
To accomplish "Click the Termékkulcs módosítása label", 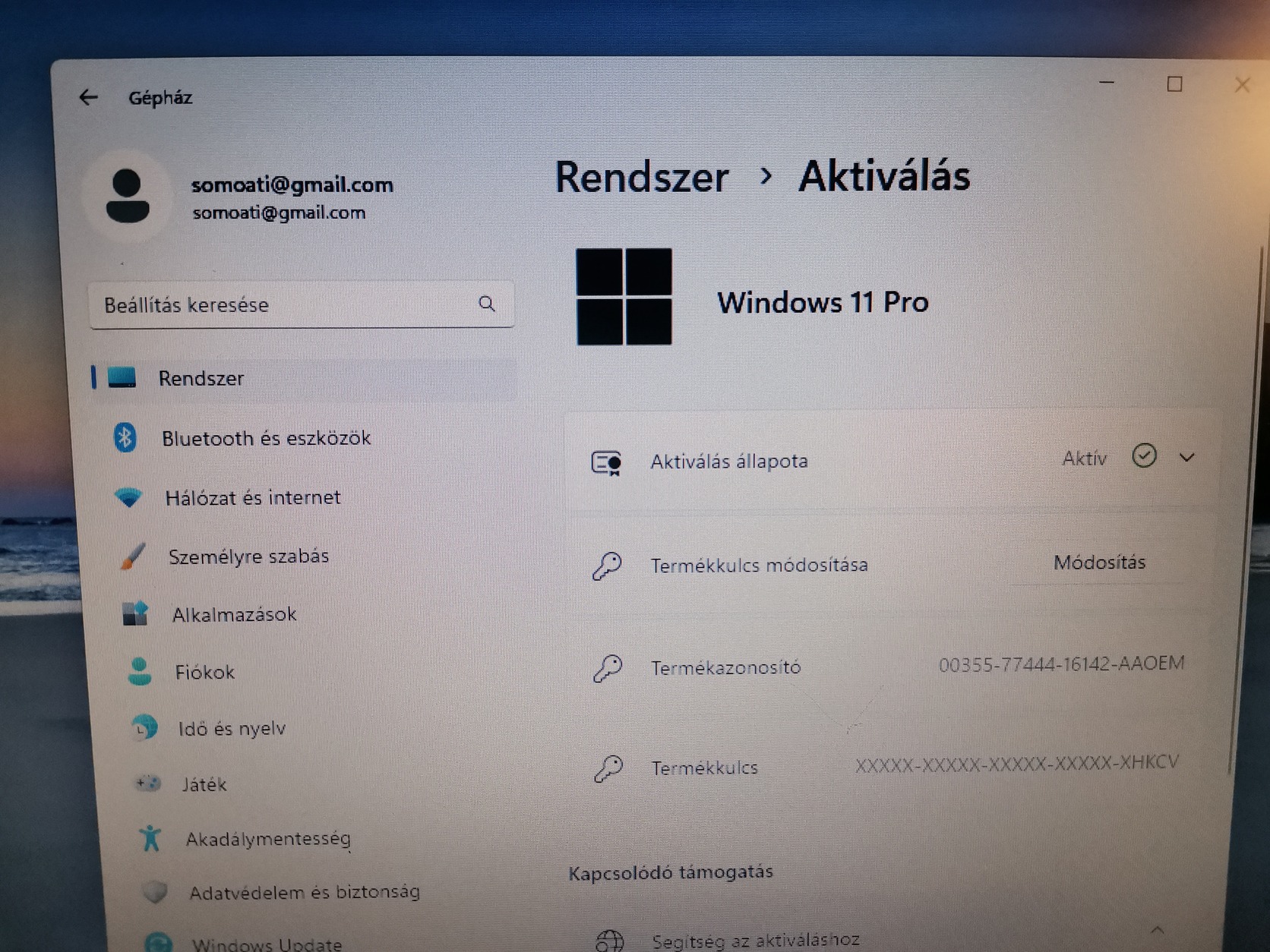I will pos(759,566).
